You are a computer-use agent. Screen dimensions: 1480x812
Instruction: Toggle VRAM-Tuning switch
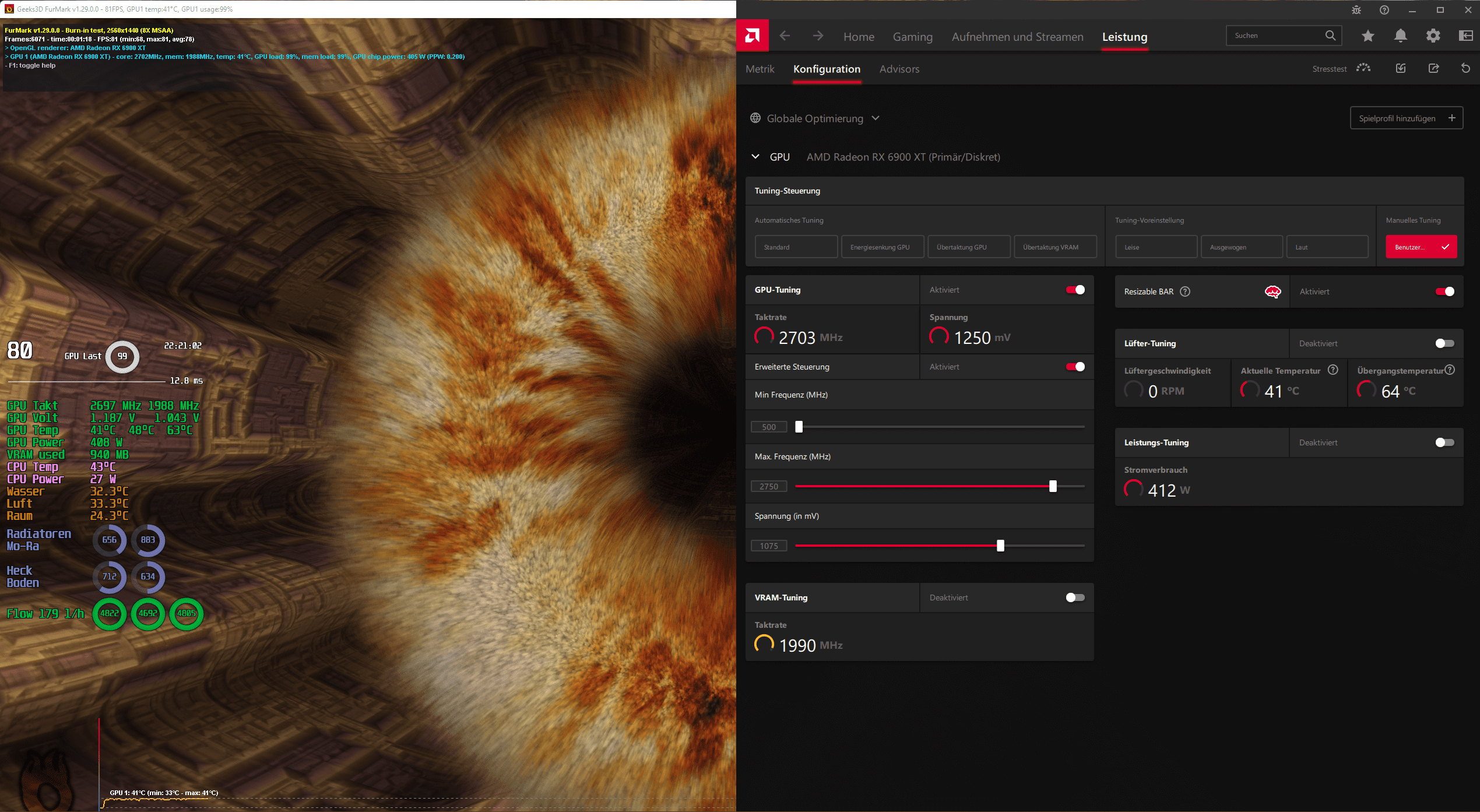tap(1075, 597)
